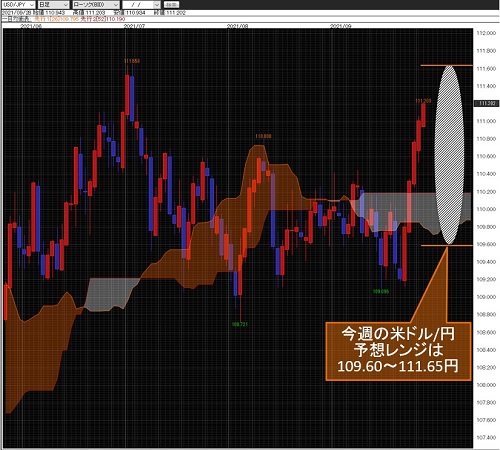Open the USD/JPY currency pair dropdown
The width and height of the screenshot is (500, 450).
[x=18, y=5]
